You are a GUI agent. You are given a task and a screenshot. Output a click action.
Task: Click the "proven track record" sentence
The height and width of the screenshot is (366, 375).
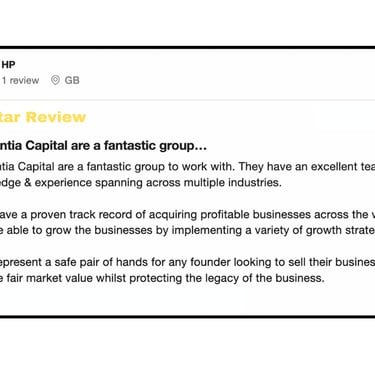click(x=187, y=215)
